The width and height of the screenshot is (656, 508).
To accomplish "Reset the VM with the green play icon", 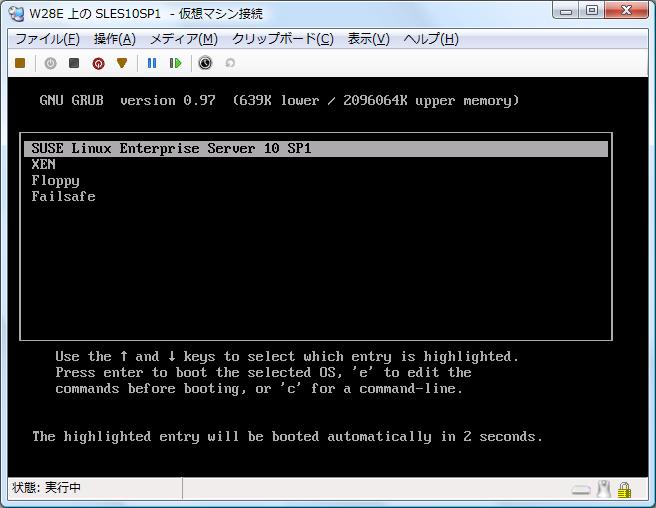I will (176, 63).
